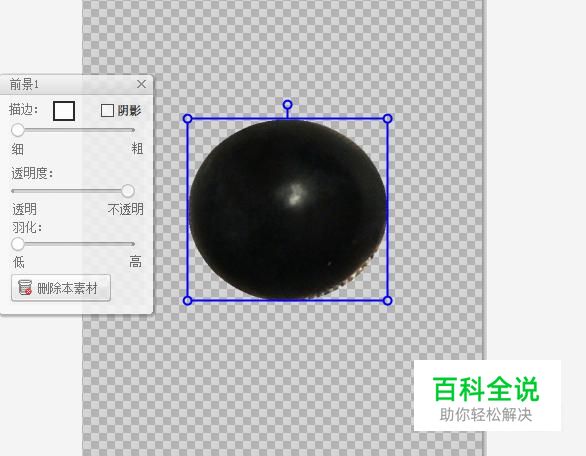
Task: Click the top-right selection corner handle
Action: [388, 119]
